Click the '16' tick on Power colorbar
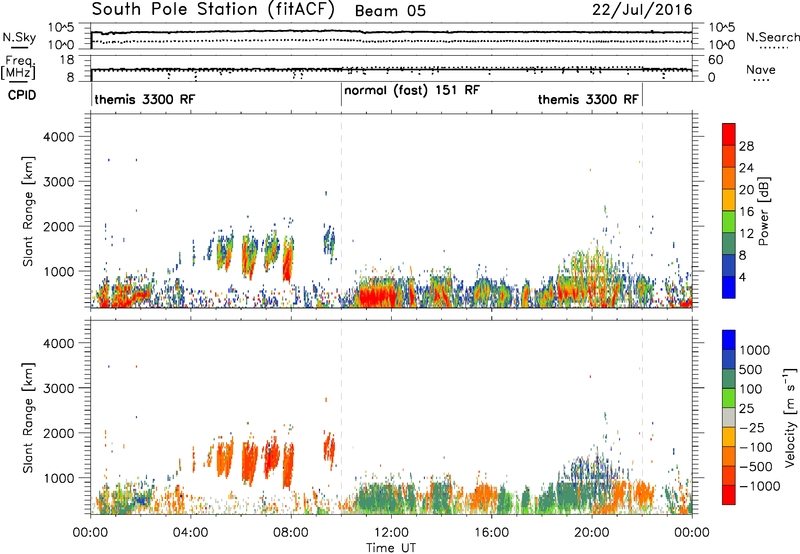The width and height of the screenshot is (800, 554). [x=746, y=212]
